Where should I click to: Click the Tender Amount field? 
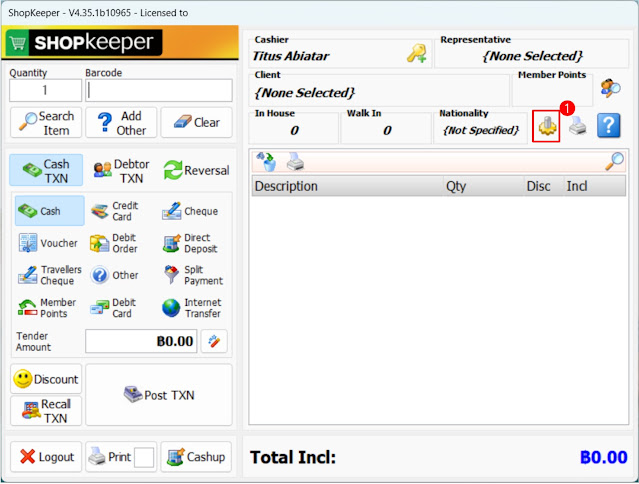coord(141,341)
